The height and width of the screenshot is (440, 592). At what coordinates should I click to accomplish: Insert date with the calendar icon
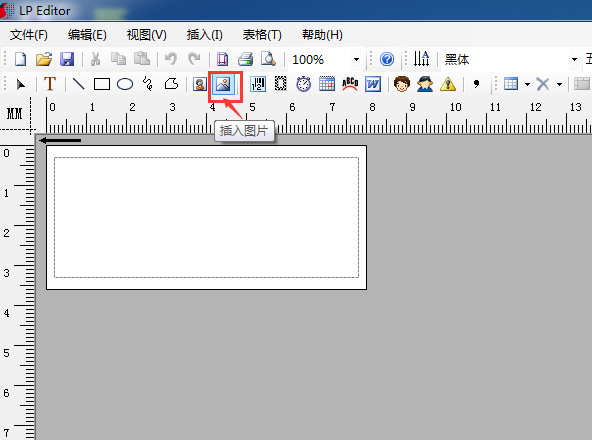(x=327, y=84)
